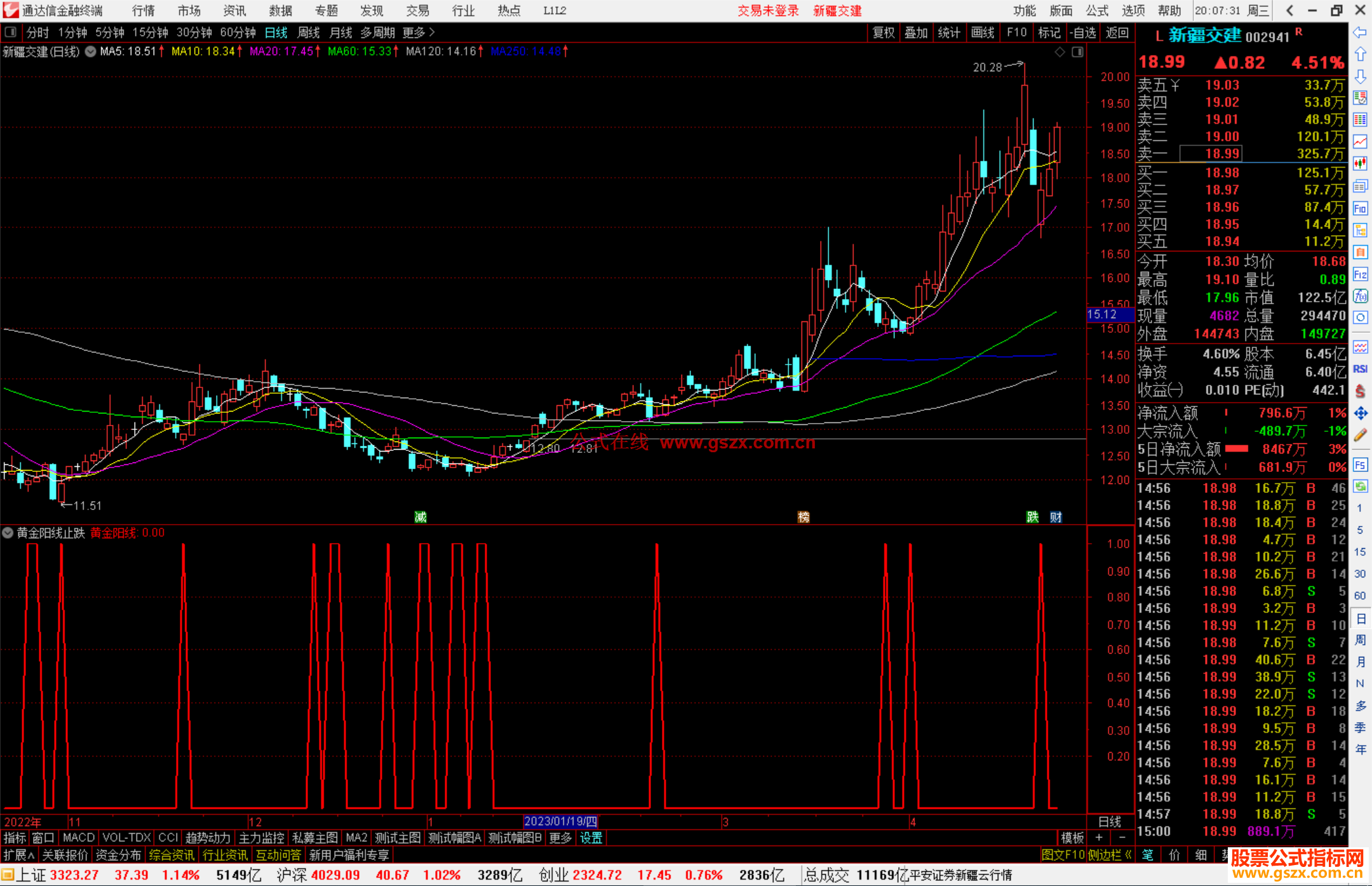
Task: Click the F10 info icon in sidebar
Action: 1360,208
